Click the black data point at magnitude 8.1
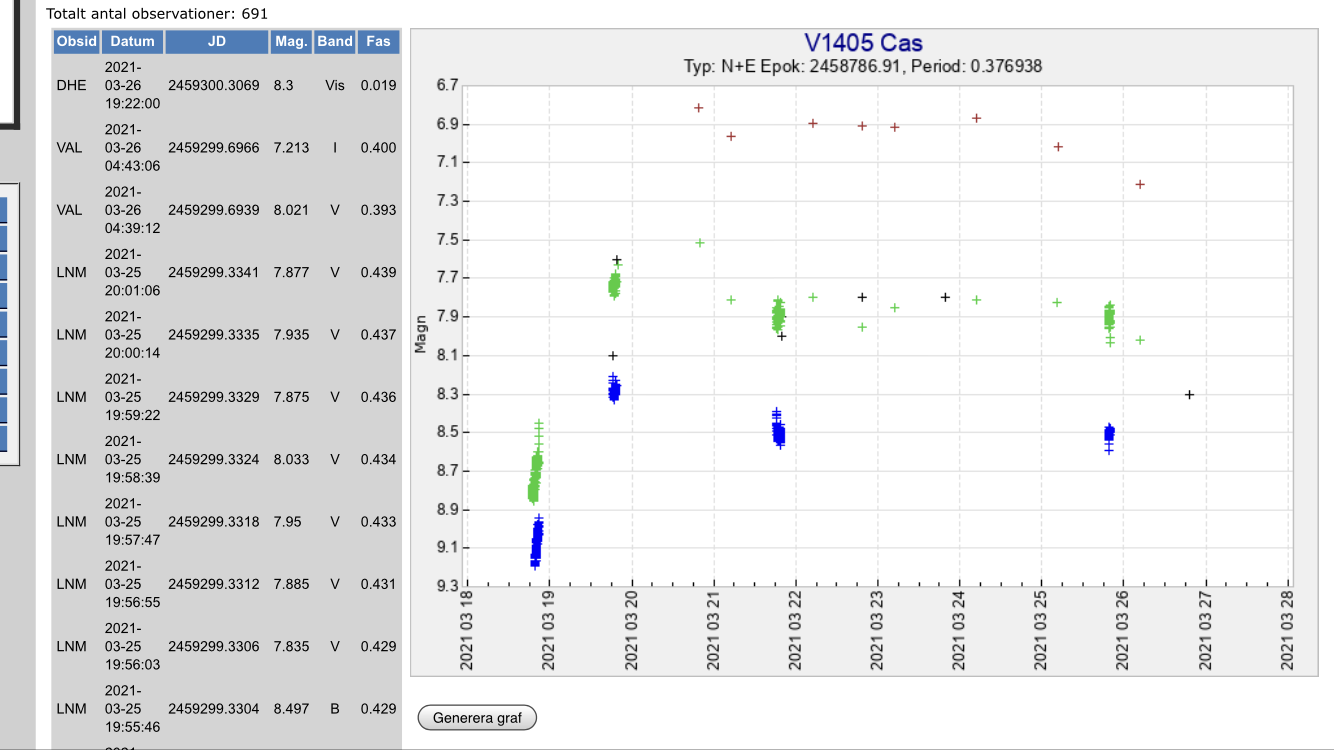 [613, 356]
